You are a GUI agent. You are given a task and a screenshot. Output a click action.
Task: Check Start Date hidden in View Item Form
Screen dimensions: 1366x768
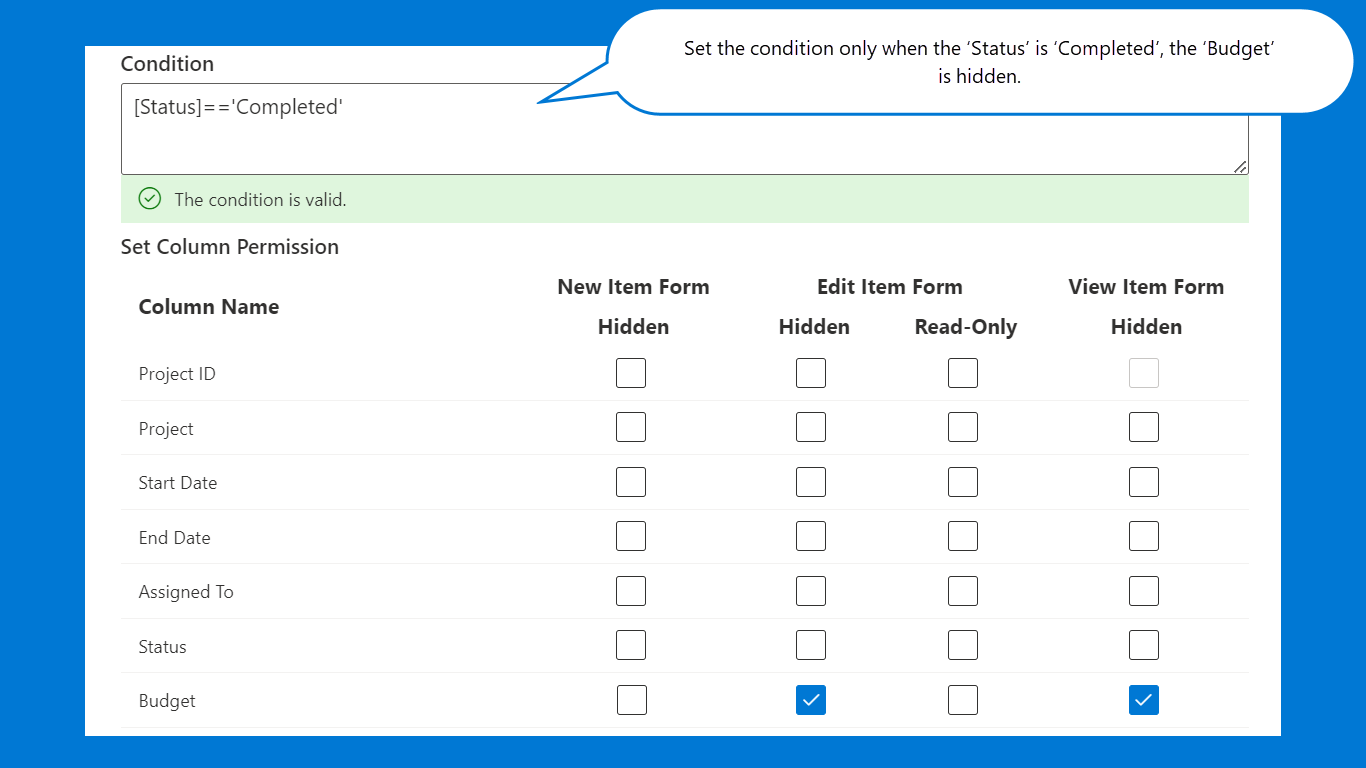point(1144,482)
